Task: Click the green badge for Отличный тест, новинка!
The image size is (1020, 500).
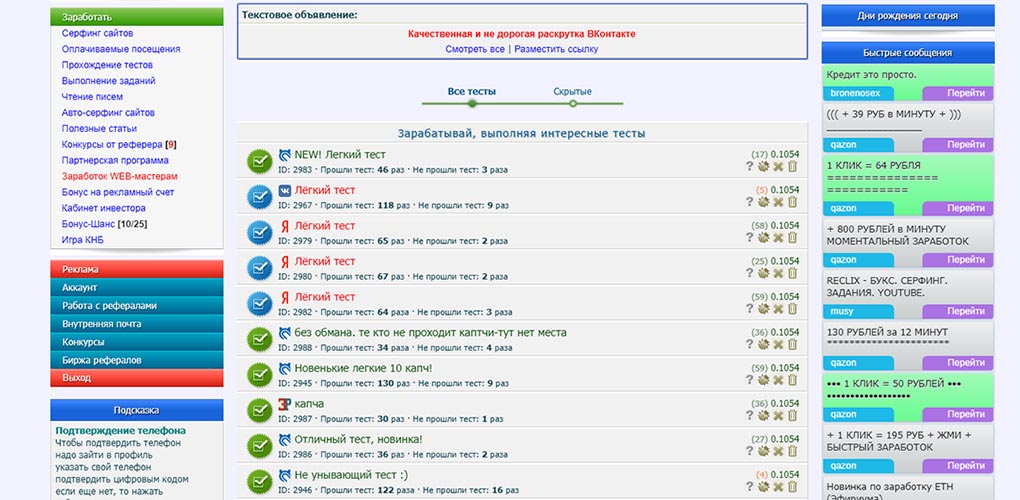Action: tap(260, 445)
